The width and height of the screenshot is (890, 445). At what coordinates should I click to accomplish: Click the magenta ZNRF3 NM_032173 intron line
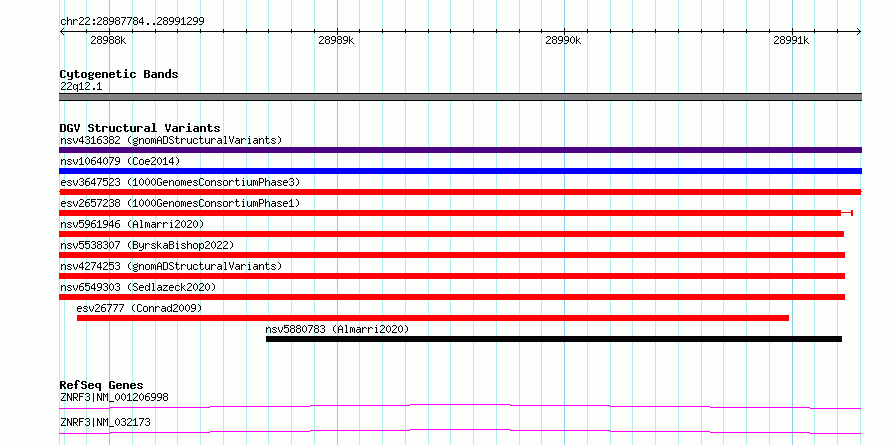pyautogui.click(x=460, y=432)
